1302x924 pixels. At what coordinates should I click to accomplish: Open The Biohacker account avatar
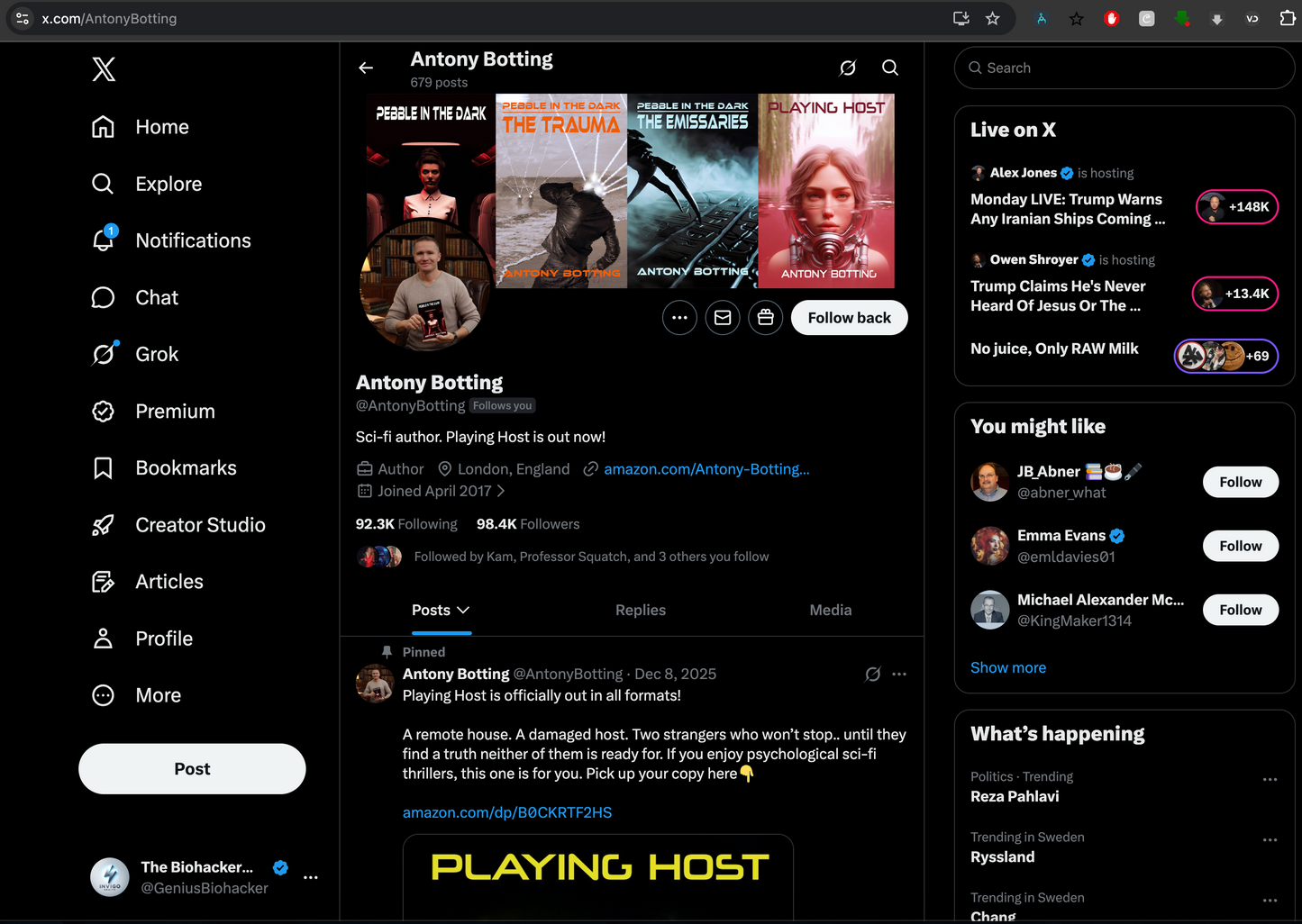pos(110,877)
